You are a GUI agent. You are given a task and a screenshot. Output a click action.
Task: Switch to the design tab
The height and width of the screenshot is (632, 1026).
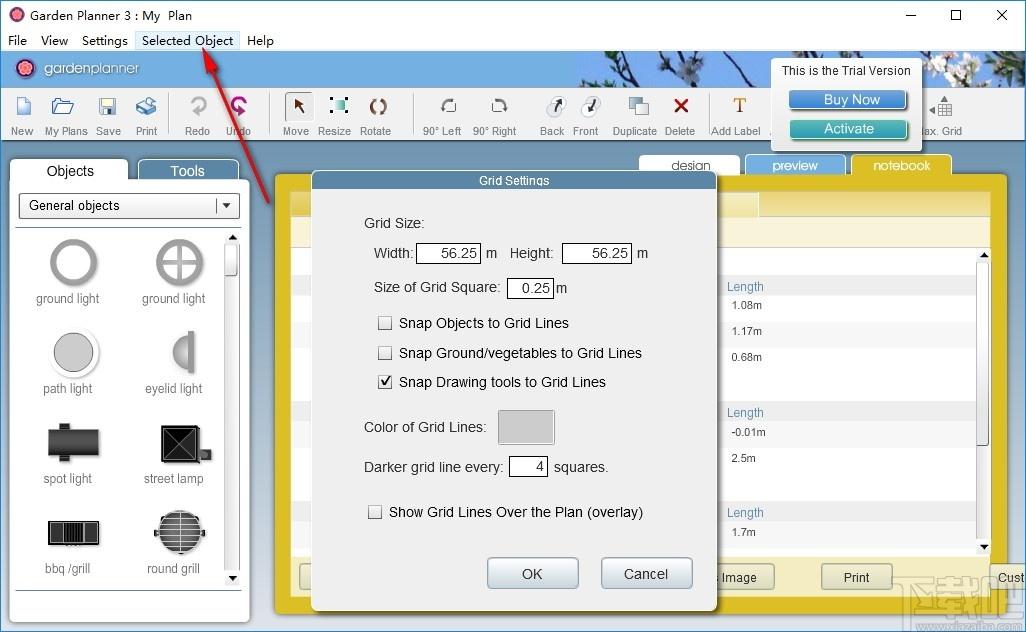(x=690, y=166)
